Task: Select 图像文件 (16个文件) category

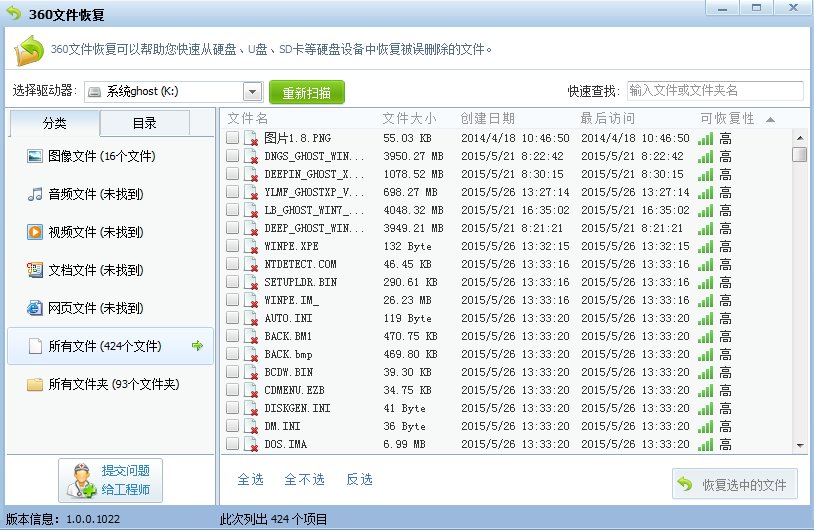Action: click(x=110, y=156)
